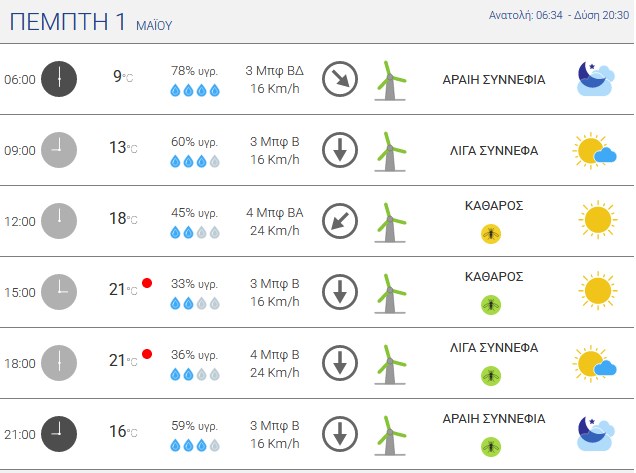Click the wind turbine icon in 18:00 row
The height and width of the screenshot is (473, 636).
(390, 364)
